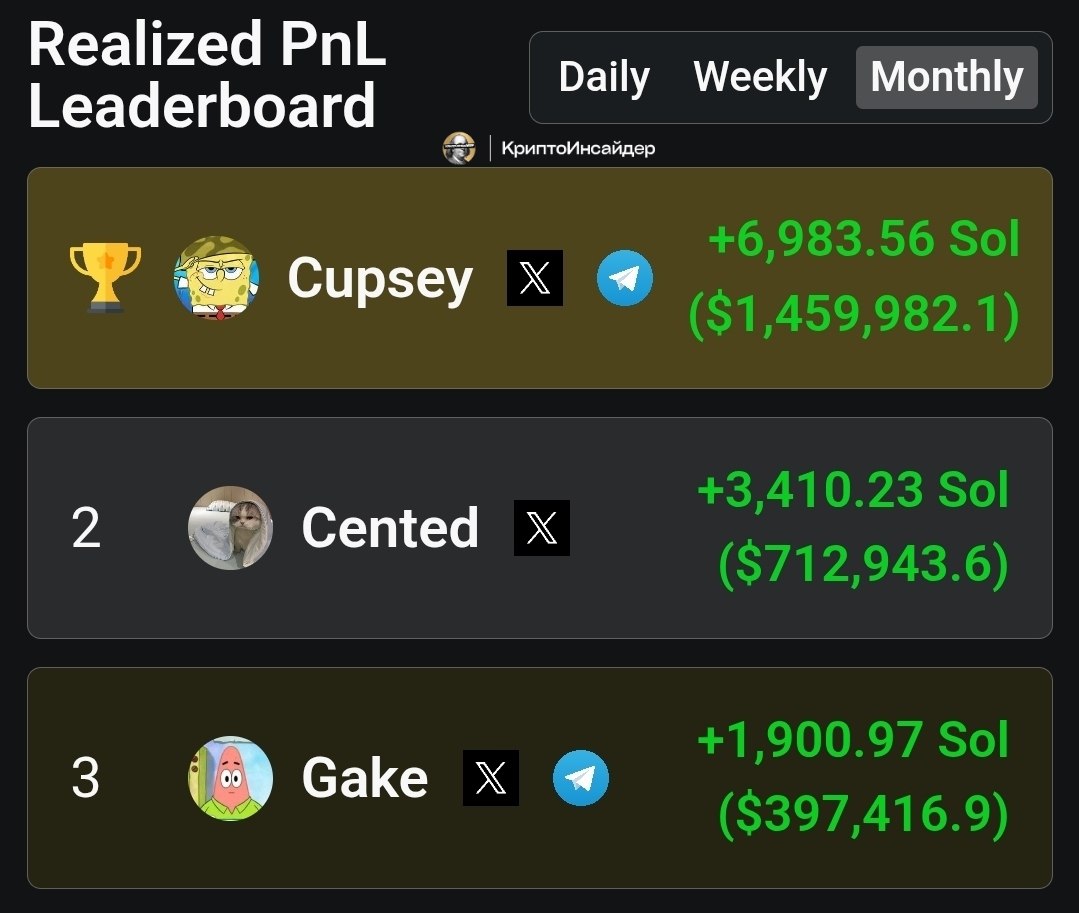1079x913 pixels.
Task: Open the Cupsey trader name link
Action: coord(380,279)
